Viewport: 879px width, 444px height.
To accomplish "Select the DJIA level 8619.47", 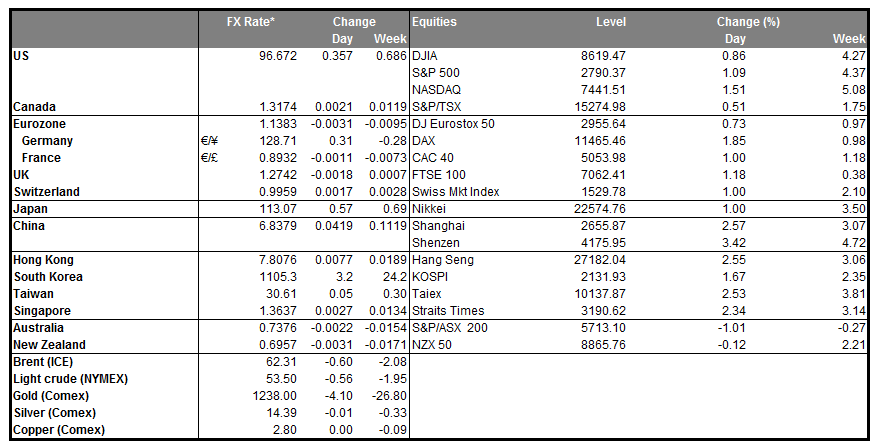I will (x=597, y=56).
